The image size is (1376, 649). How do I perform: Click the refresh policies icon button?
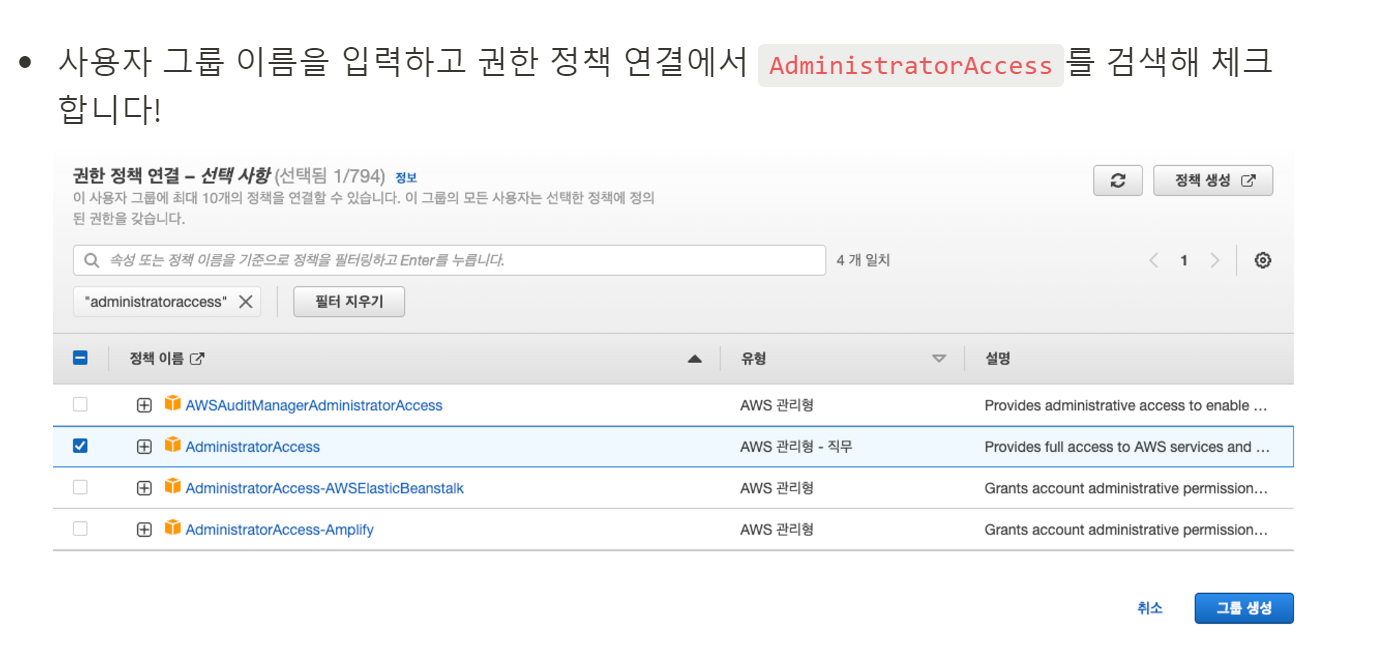(x=1118, y=180)
